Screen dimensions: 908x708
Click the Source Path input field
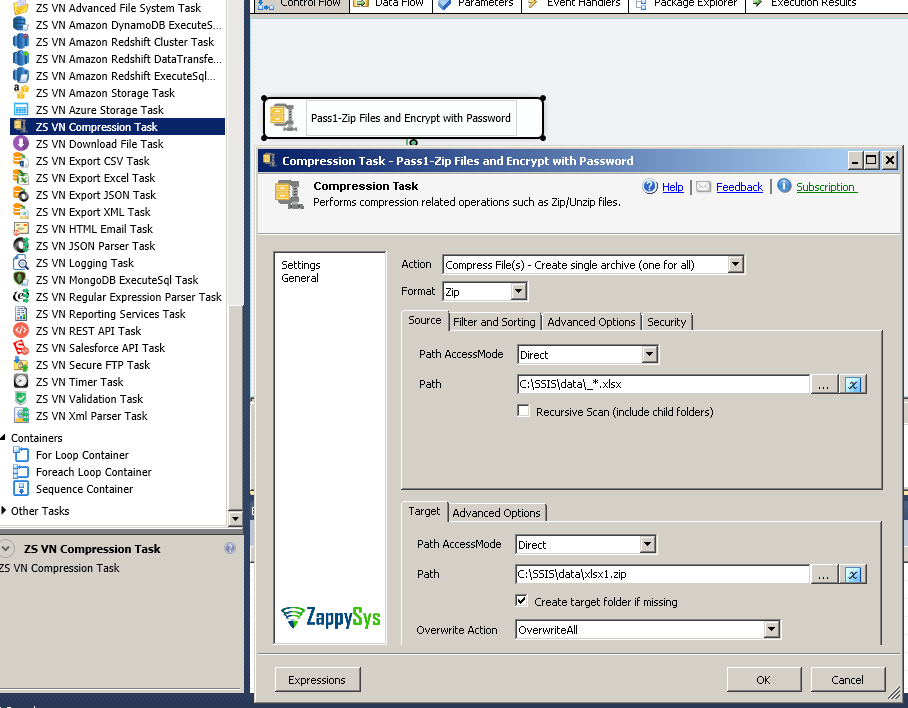(x=660, y=384)
